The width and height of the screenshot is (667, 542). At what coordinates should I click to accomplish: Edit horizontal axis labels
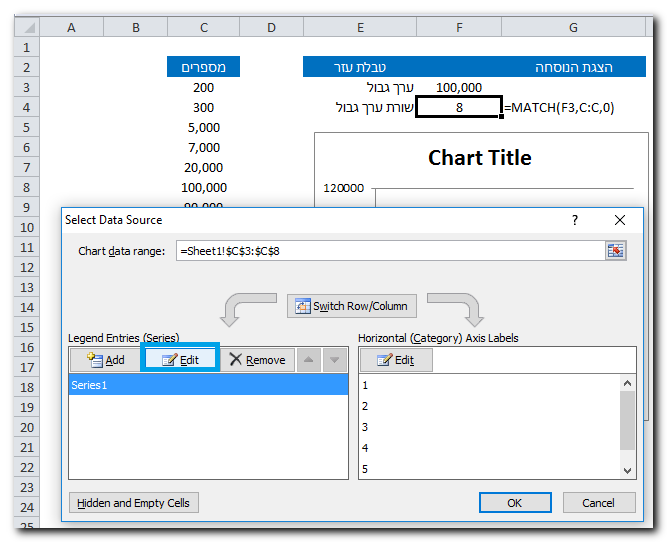396,360
